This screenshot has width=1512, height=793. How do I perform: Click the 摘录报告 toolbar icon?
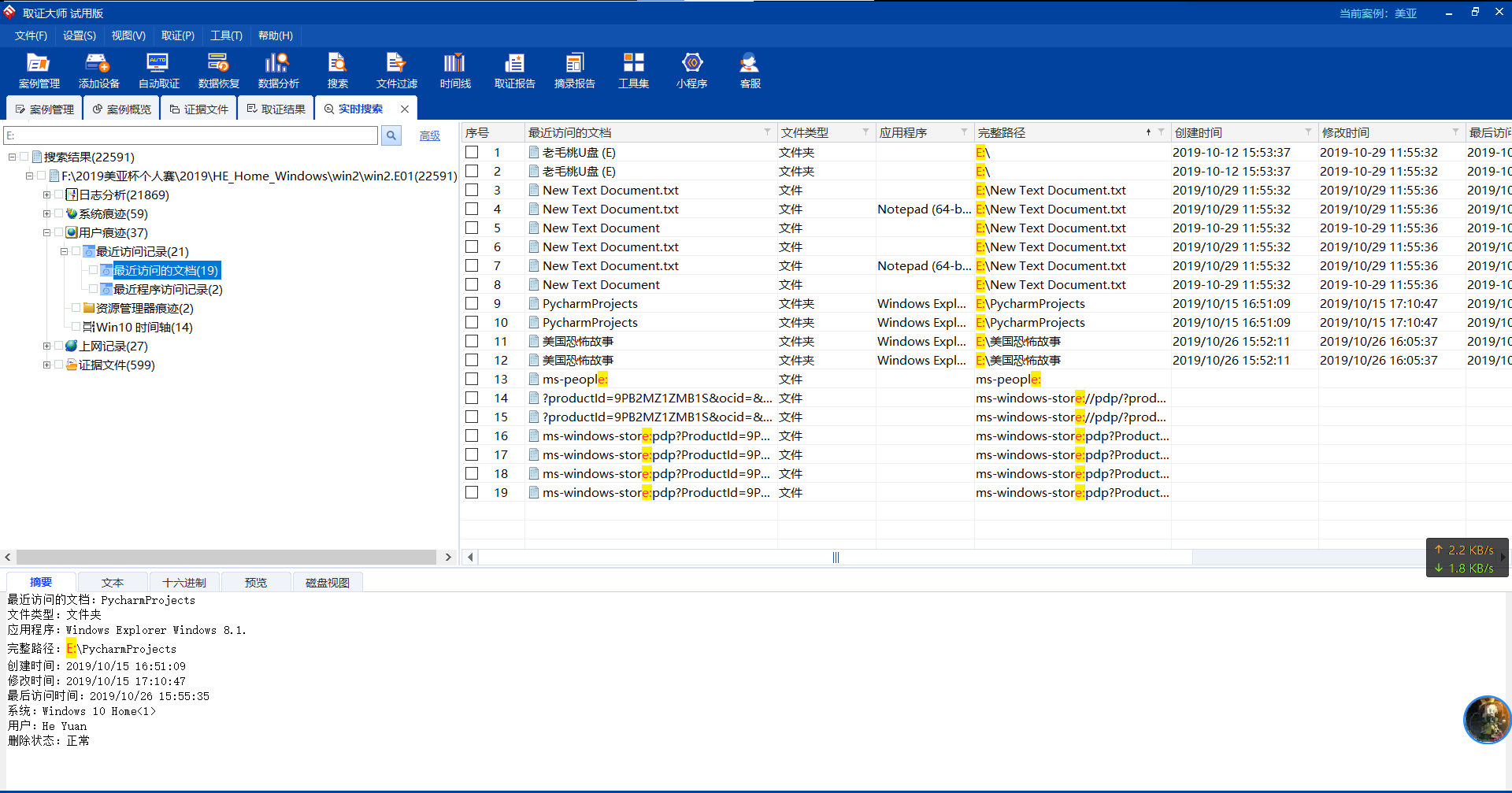574,71
